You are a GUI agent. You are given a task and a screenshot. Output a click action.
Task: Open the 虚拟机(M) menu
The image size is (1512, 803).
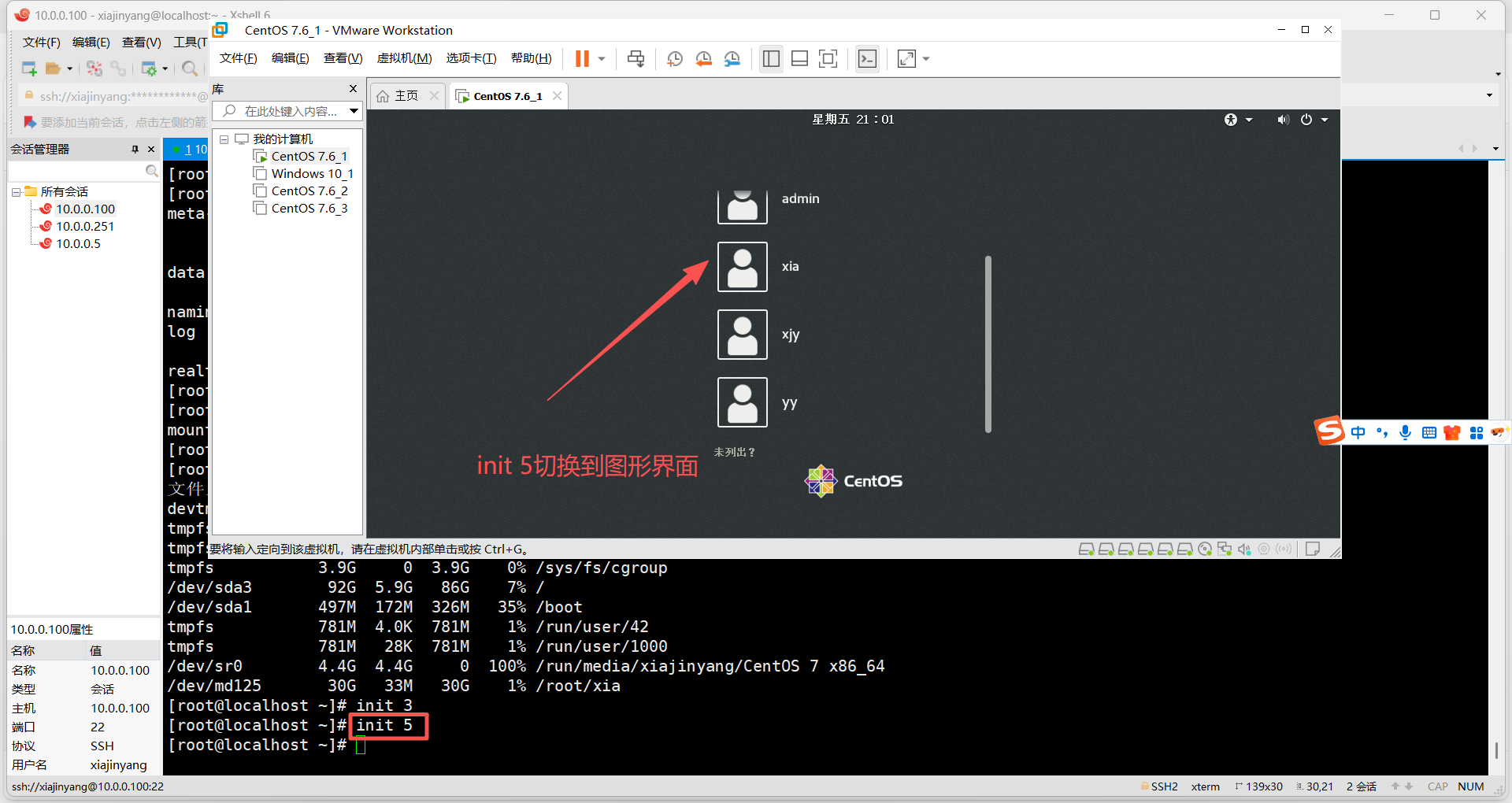coord(404,58)
